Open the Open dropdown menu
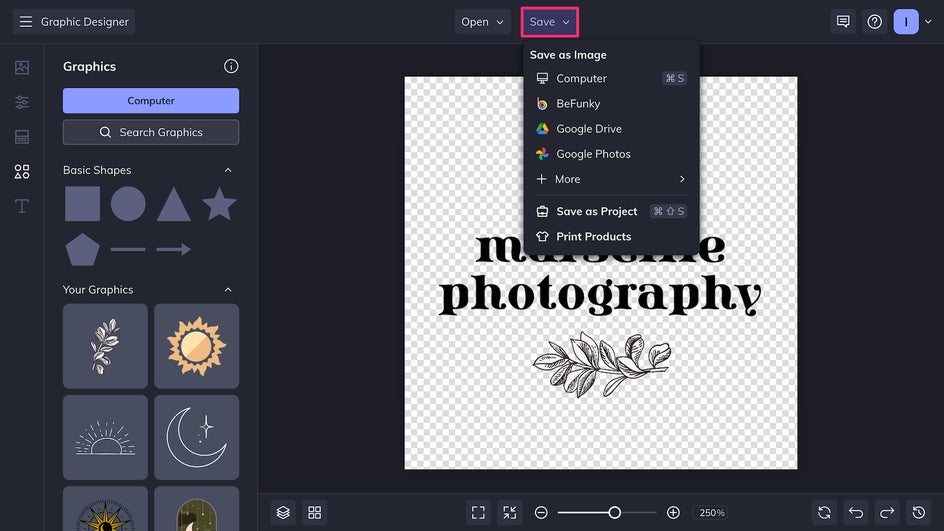 coord(482,22)
